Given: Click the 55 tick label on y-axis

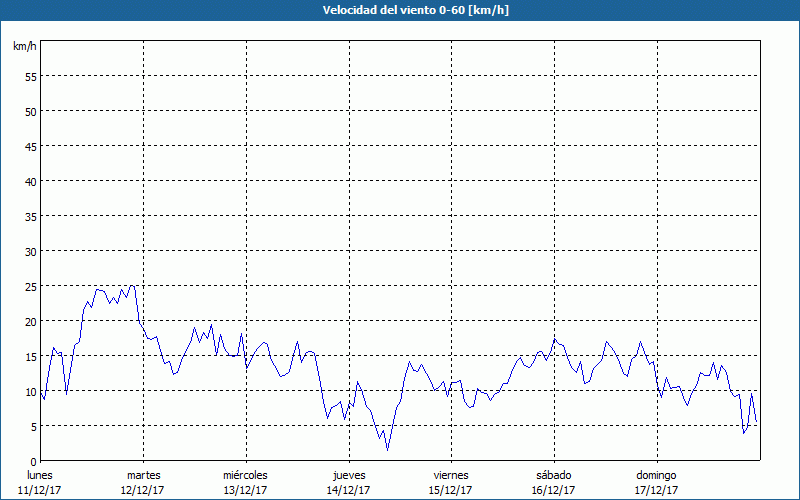Looking at the screenshot, I should (x=30, y=76).
